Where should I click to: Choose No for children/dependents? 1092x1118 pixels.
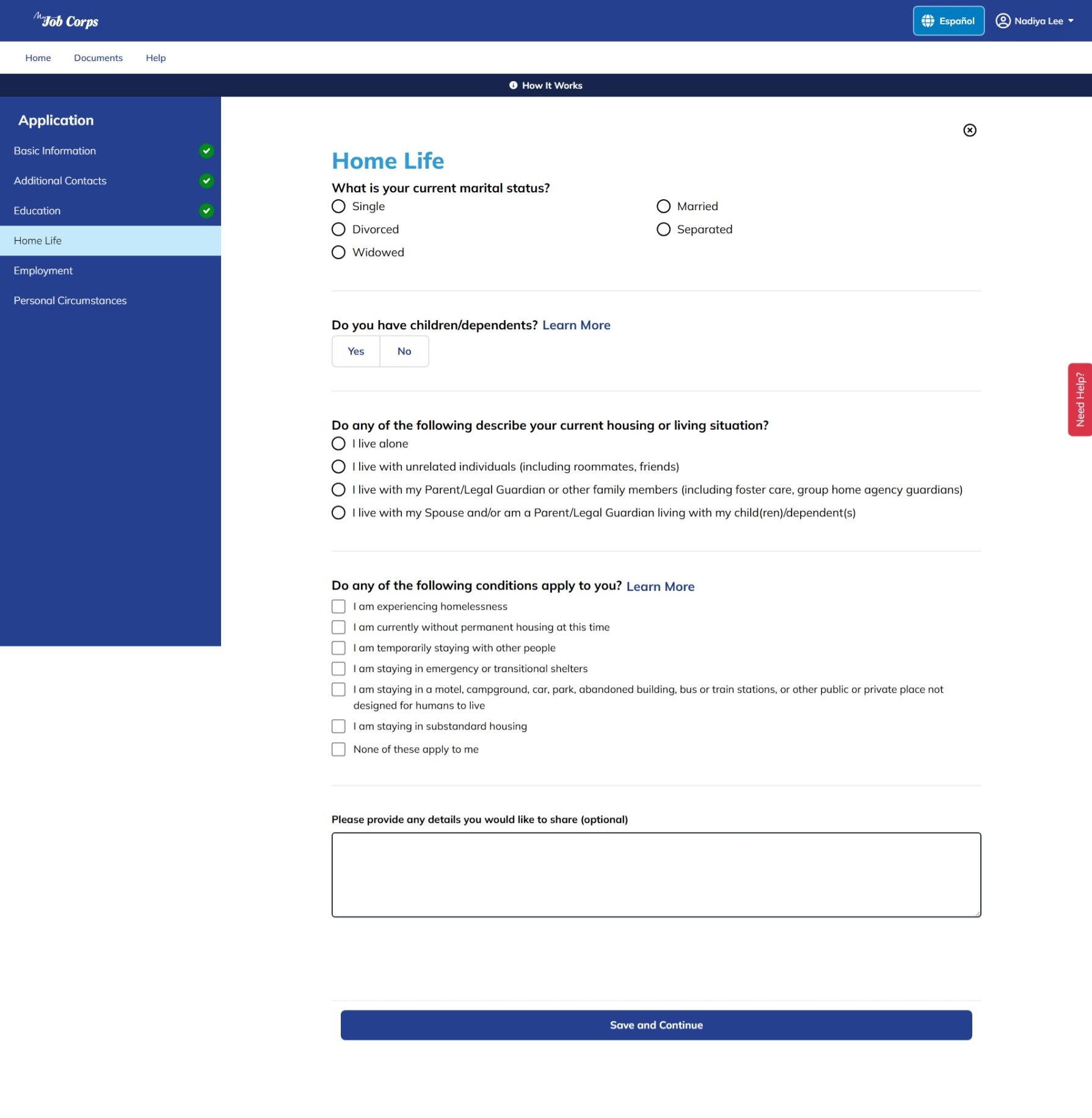[404, 351]
